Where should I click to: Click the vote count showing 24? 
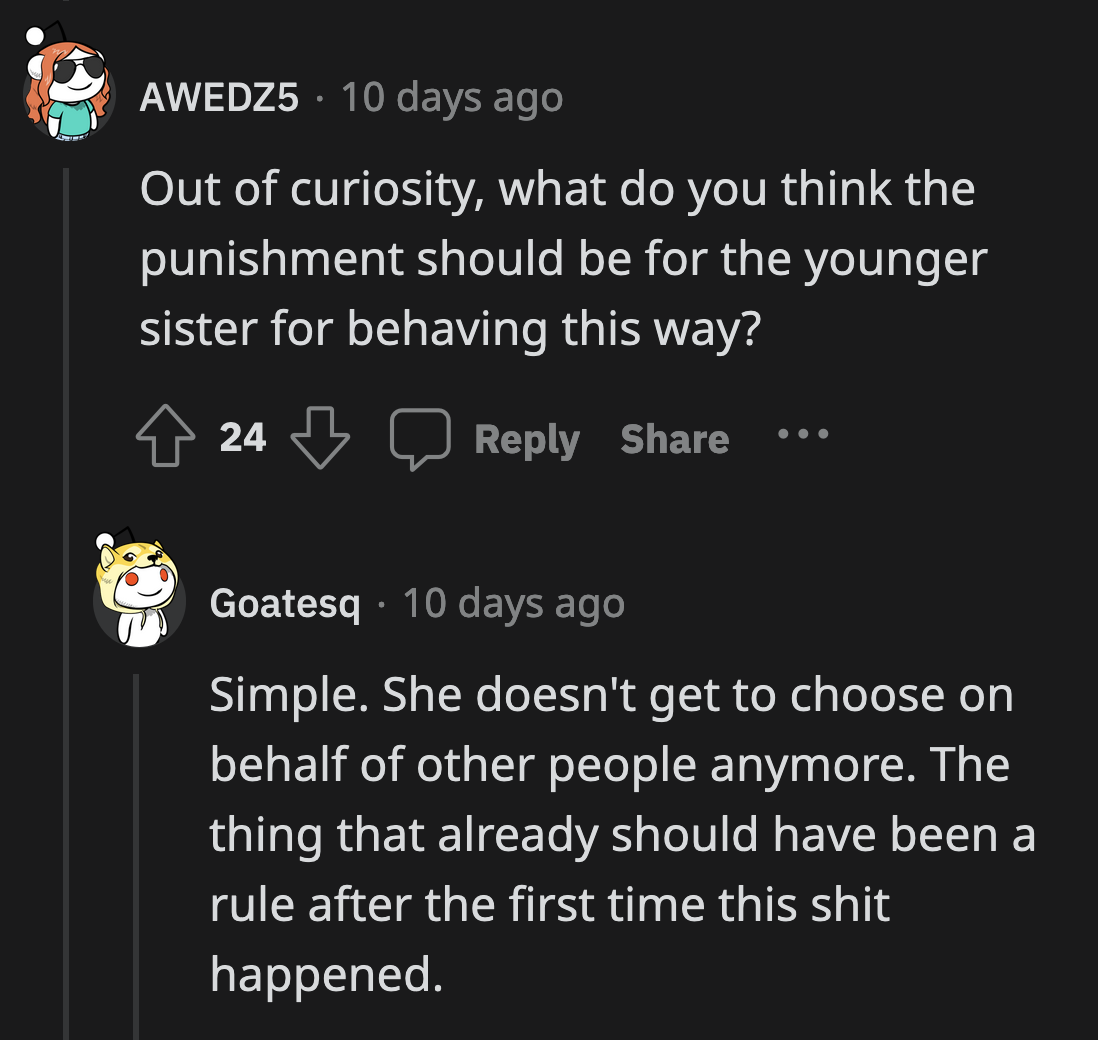243,437
